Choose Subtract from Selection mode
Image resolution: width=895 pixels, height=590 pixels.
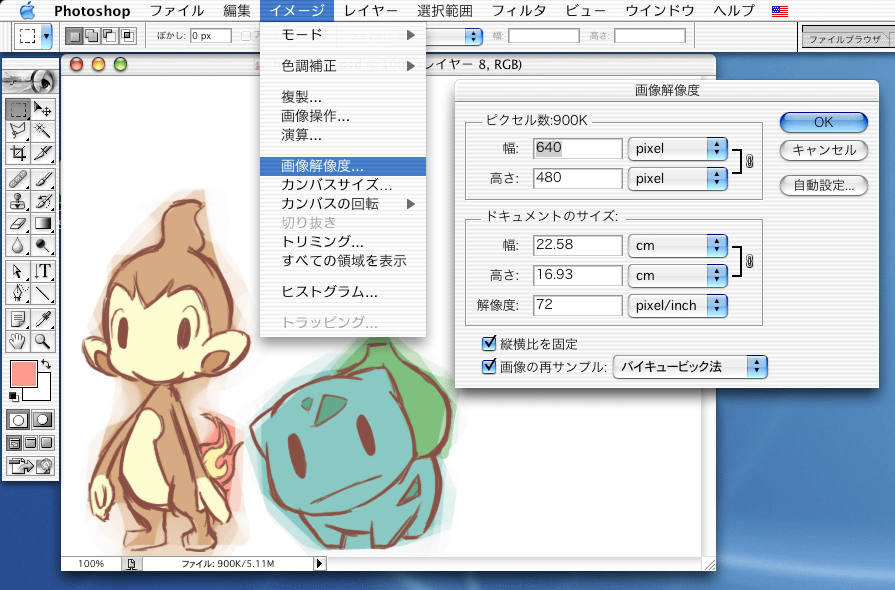(110, 37)
